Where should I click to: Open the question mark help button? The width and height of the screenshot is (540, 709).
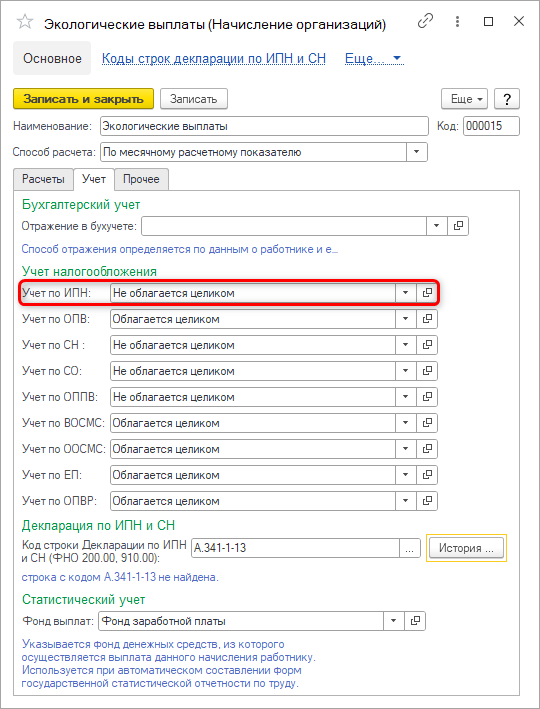(x=507, y=99)
